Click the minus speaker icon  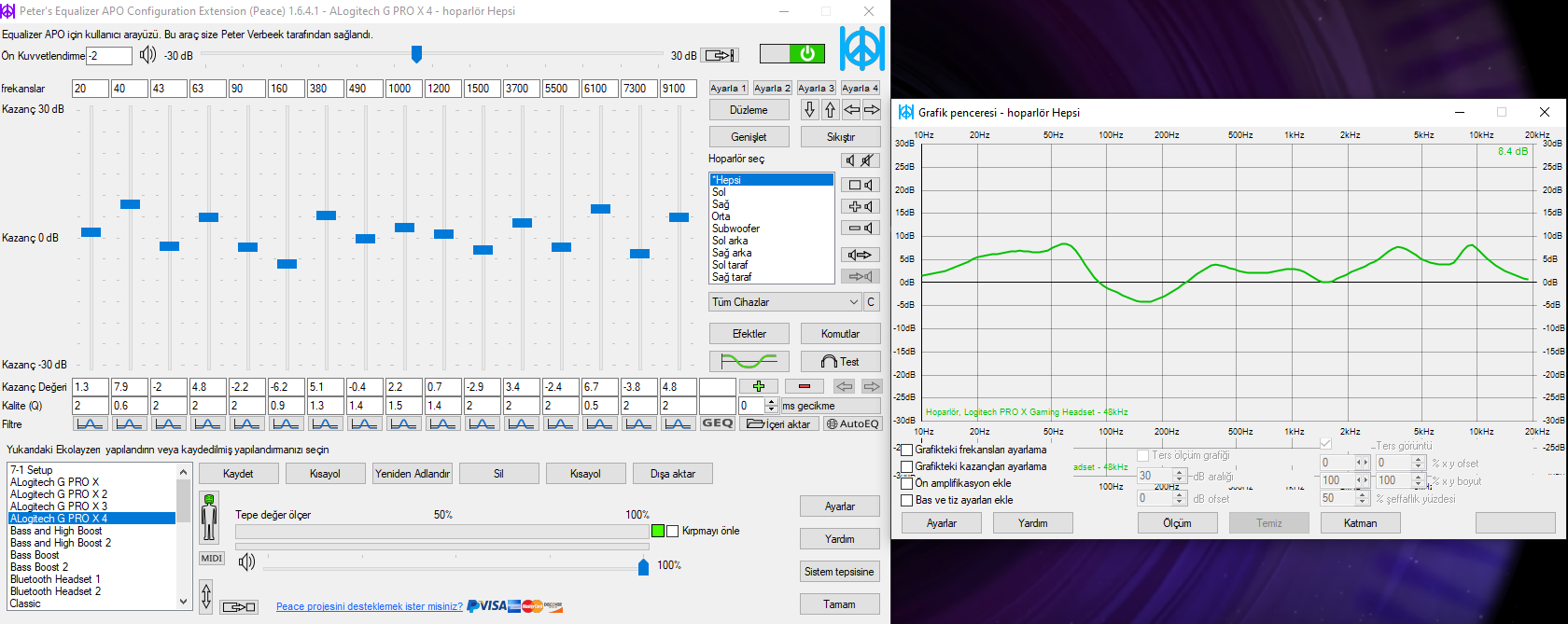pos(861,228)
